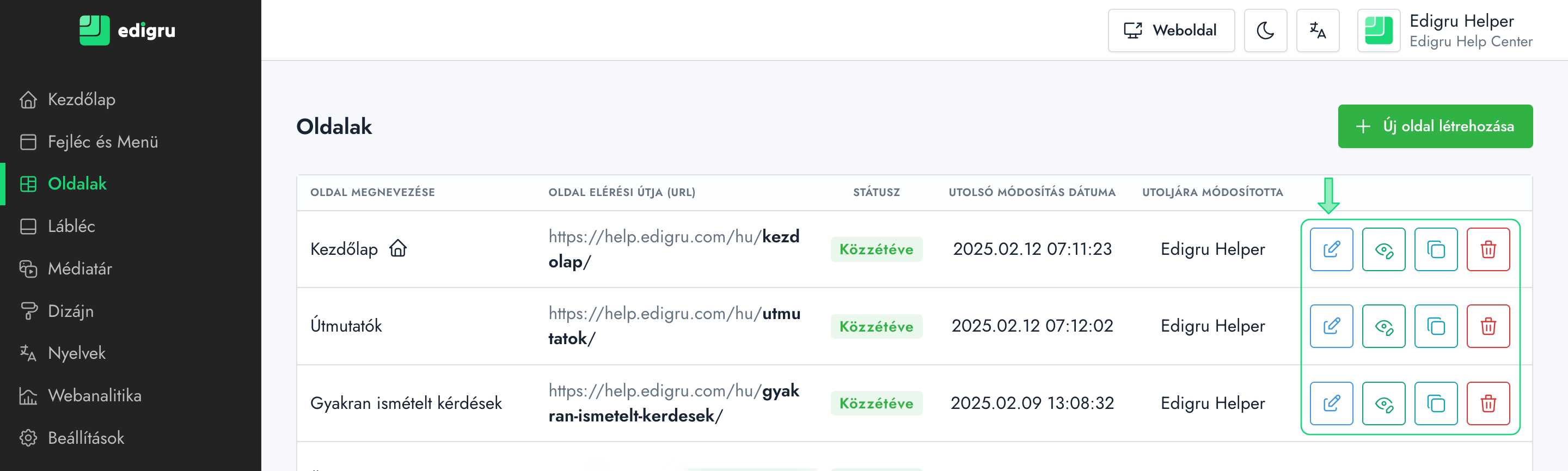Delete the Gyakran ismételt kérdések page
Viewport: 1568px width, 471px height.
[1487, 403]
